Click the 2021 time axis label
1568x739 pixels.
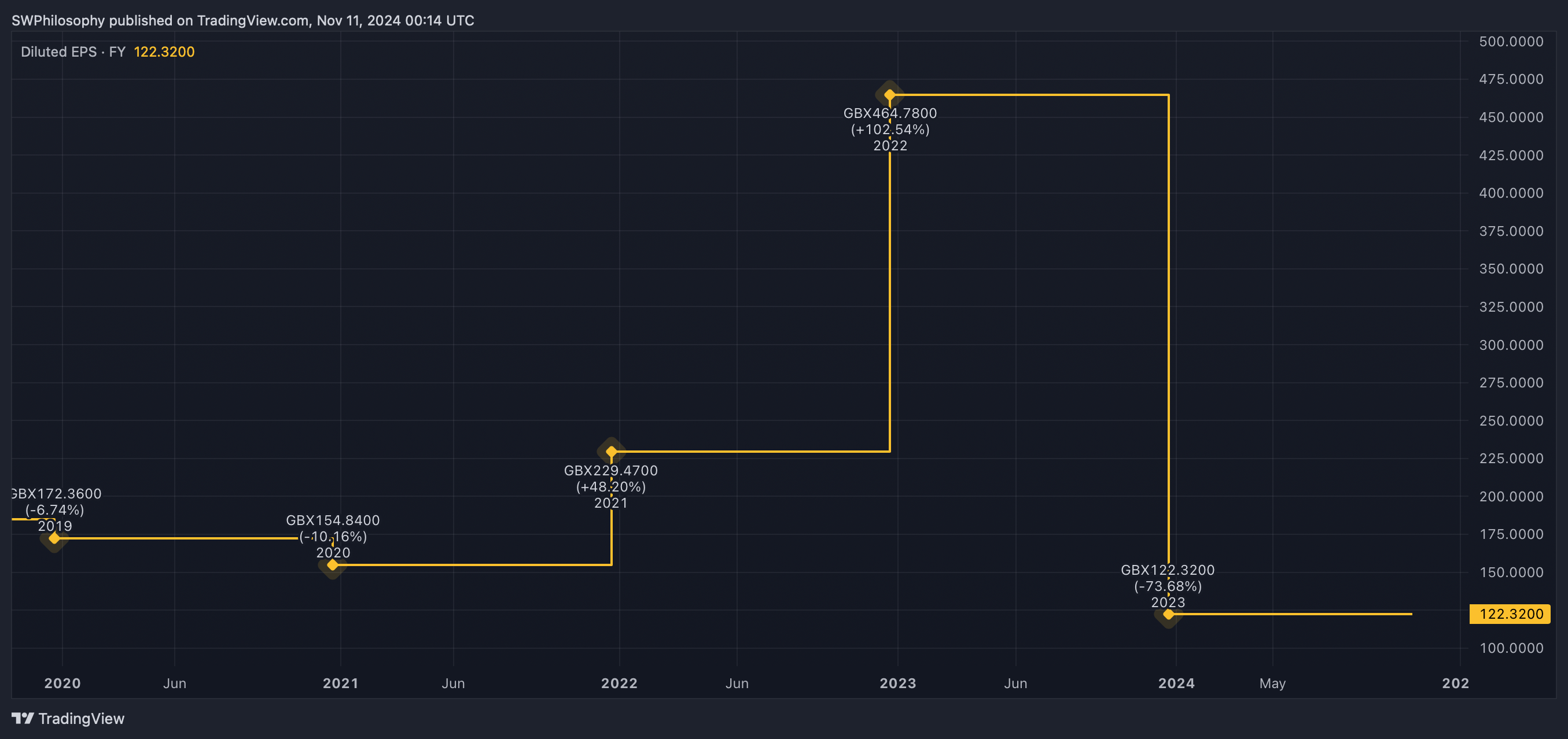coord(340,683)
